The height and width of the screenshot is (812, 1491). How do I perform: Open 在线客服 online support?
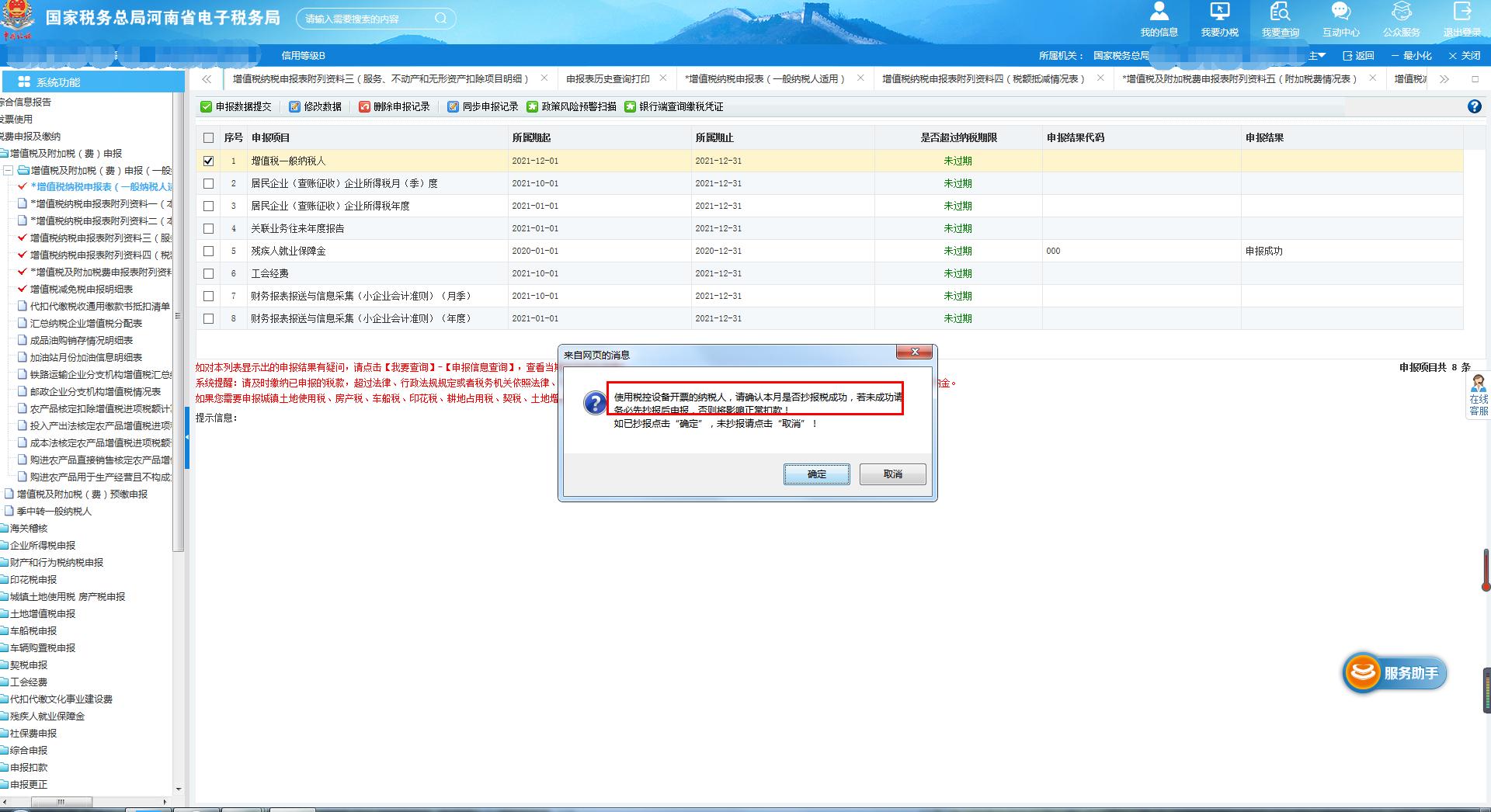[x=1478, y=397]
